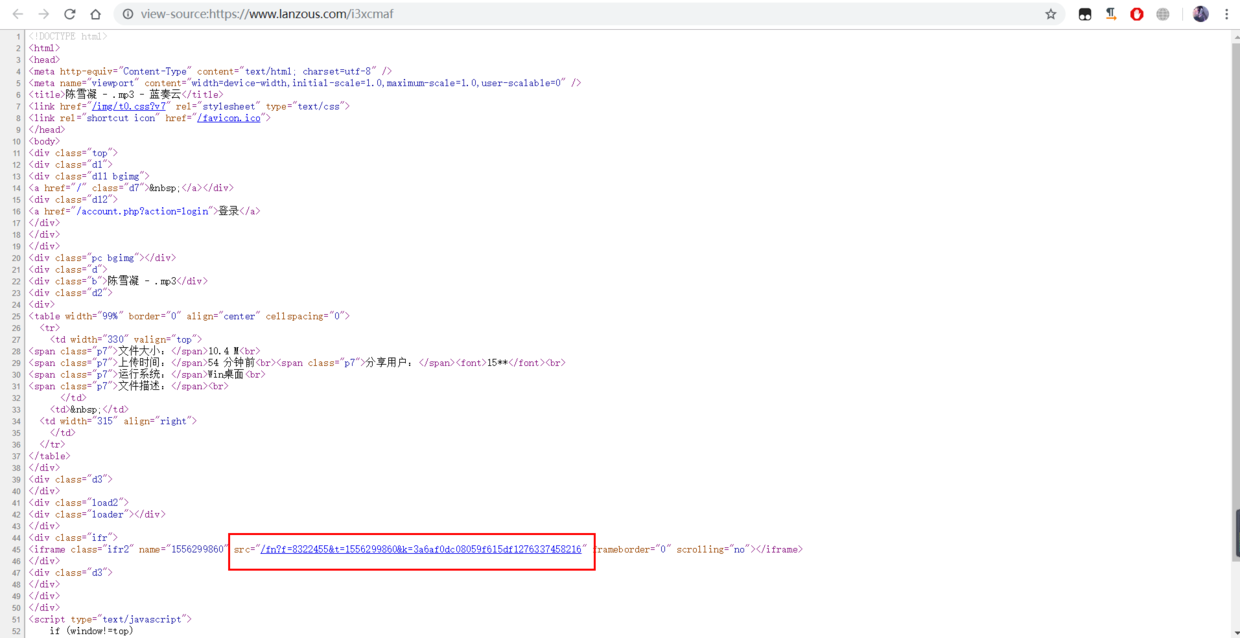Open the red Opera-style extension icon
The image size is (1240, 638).
[1137, 14]
